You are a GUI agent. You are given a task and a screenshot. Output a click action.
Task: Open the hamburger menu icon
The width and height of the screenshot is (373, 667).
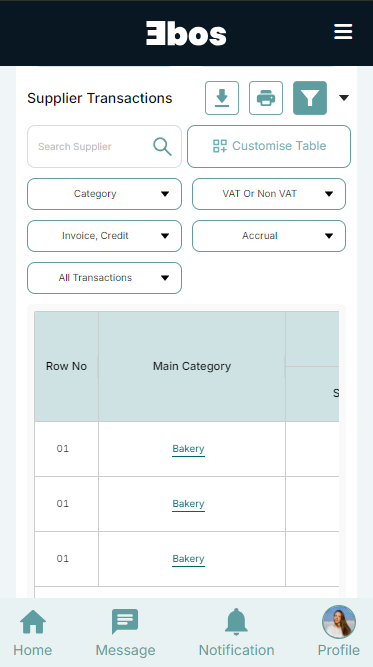(x=343, y=32)
